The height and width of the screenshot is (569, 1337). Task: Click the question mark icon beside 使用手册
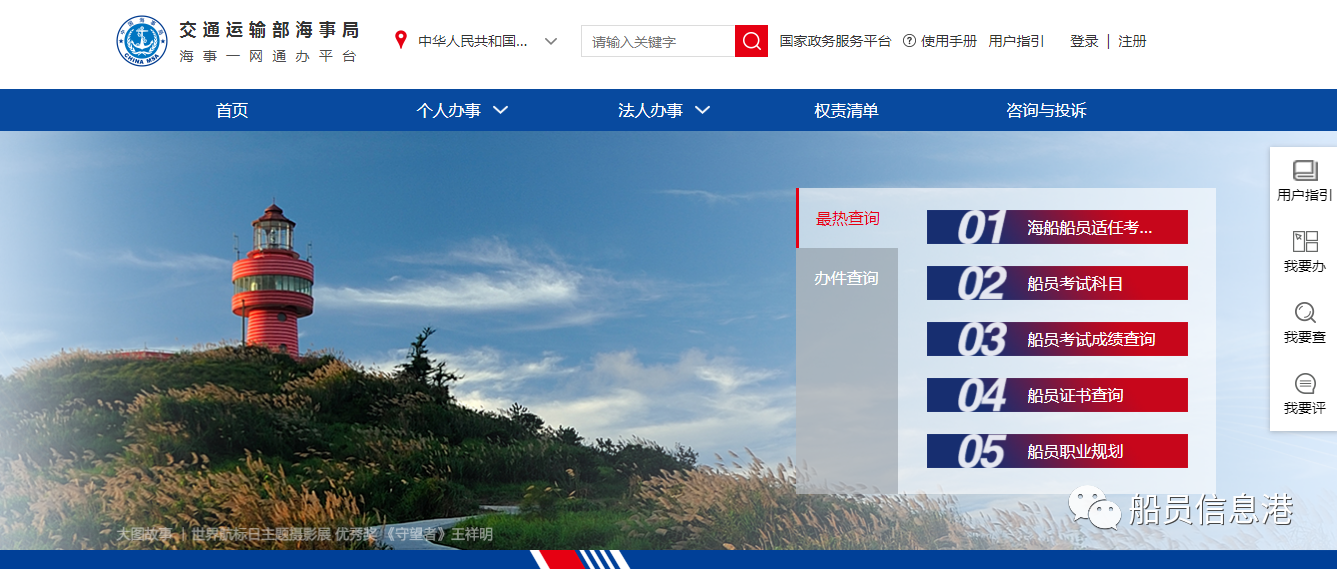click(909, 41)
